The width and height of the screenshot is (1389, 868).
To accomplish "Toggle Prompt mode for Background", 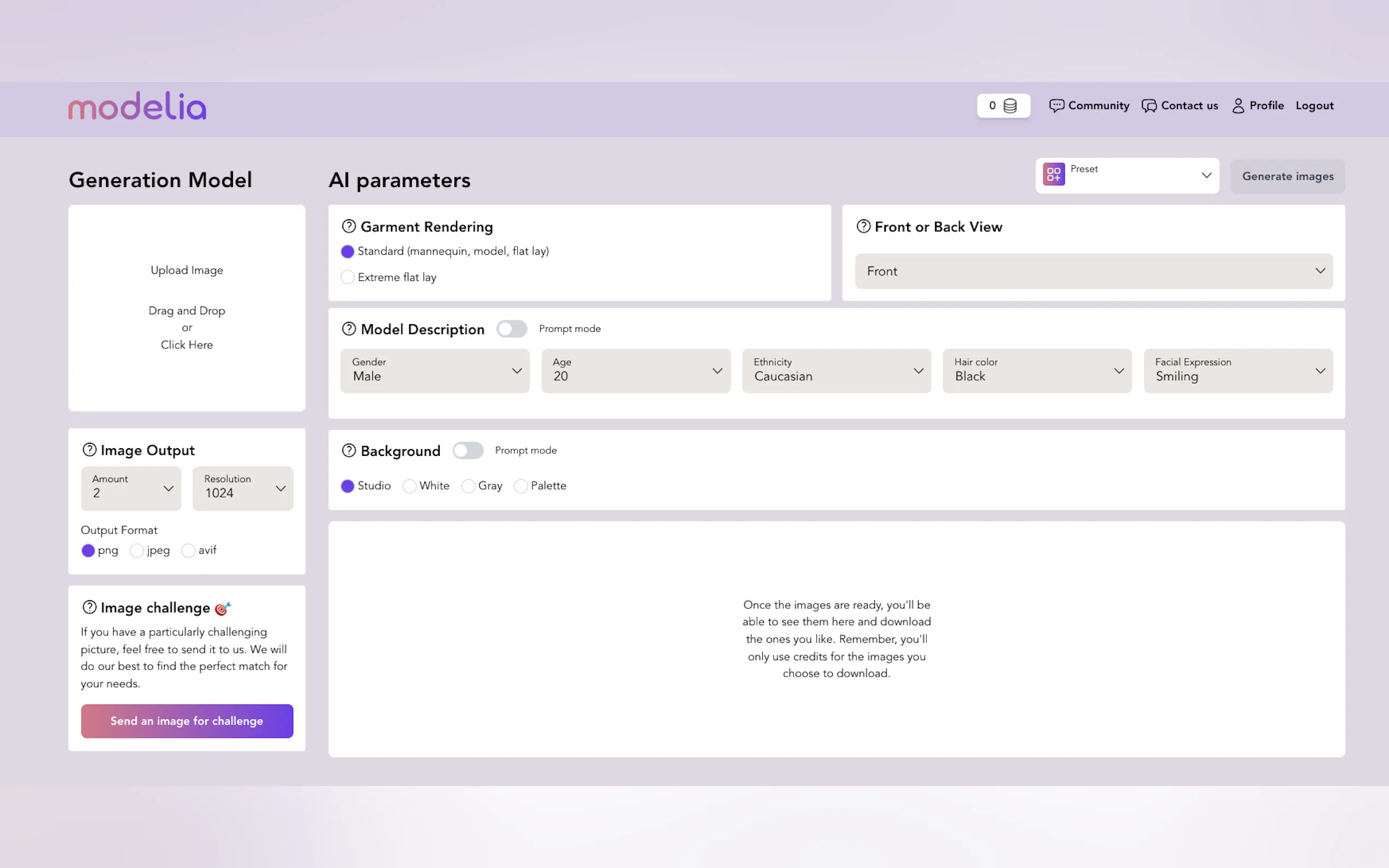I will coord(468,450).
